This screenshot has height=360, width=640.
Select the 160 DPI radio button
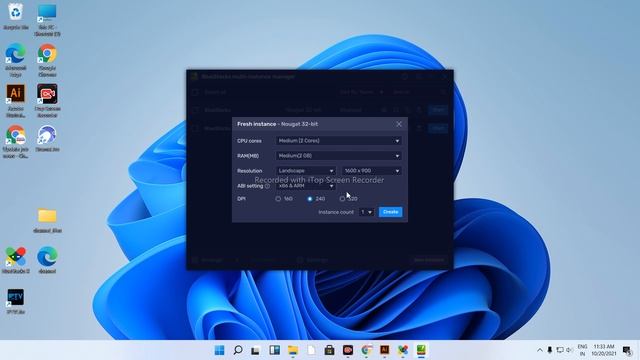coord(278,199)
